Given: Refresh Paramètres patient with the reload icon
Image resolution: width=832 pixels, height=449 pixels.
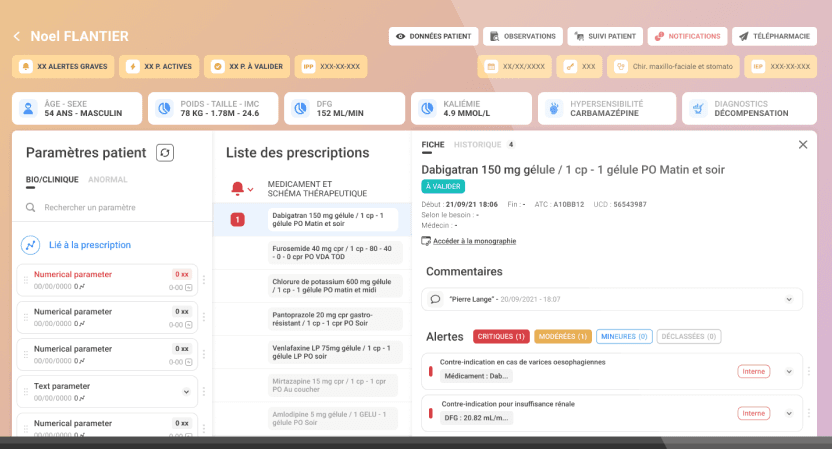Looking at the screenshot, I should [x=165, y=153].
